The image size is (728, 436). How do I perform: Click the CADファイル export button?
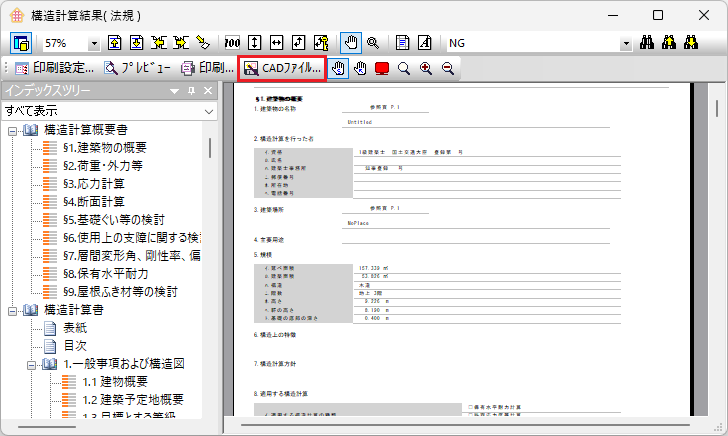click(282, 68)
